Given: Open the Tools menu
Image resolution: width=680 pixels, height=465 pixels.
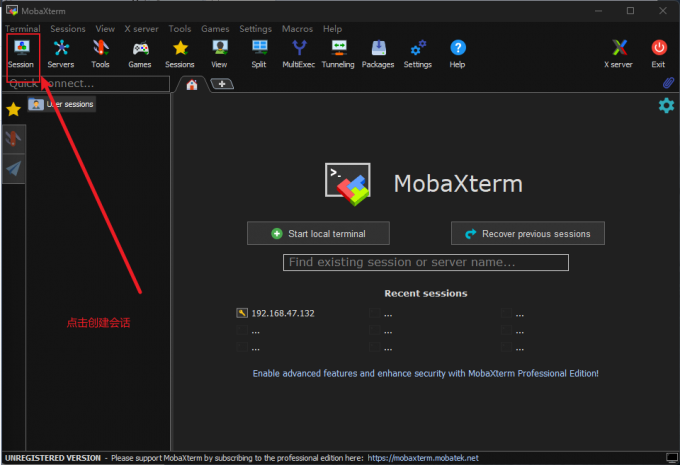Looking at the screenshot, I should pos(180,29).
